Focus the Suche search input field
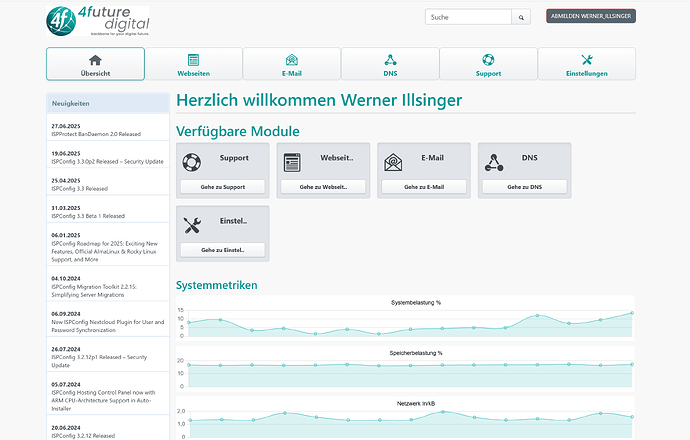 (468, 17)
